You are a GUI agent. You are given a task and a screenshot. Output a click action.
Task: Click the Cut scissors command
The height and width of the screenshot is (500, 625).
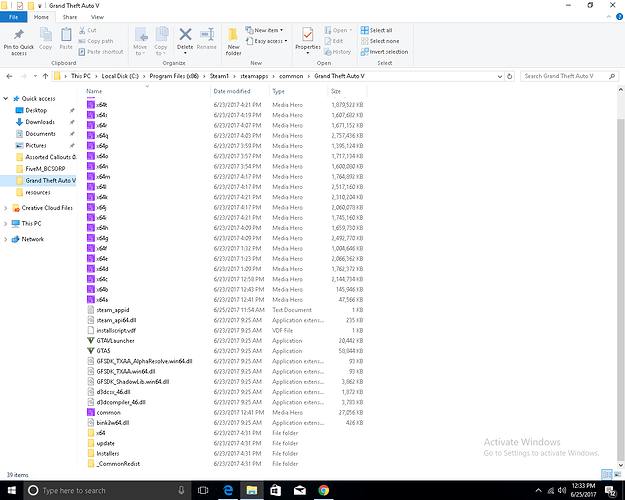tap(87, 30)
